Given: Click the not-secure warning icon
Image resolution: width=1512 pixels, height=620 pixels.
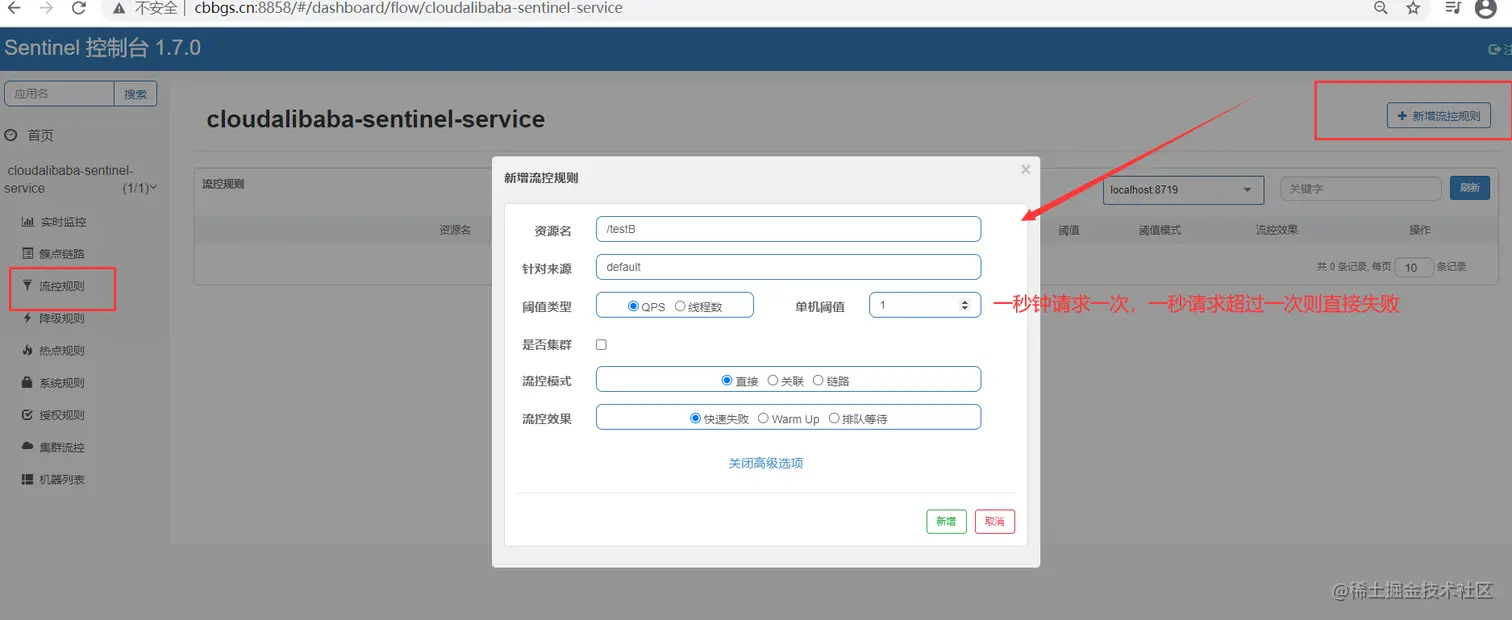Looking at the screenshot, I should tap(119, 8).
